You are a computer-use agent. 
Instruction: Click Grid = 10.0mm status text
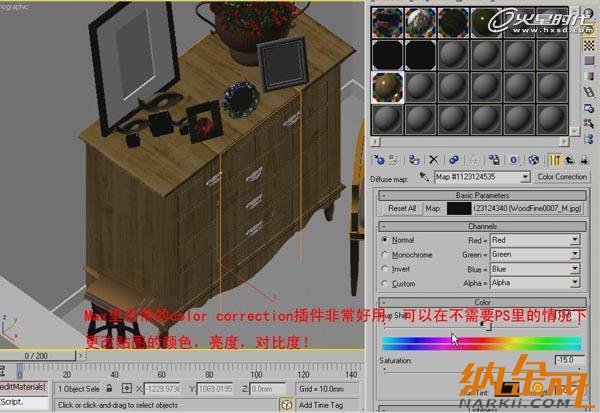[x=321, y=389]
